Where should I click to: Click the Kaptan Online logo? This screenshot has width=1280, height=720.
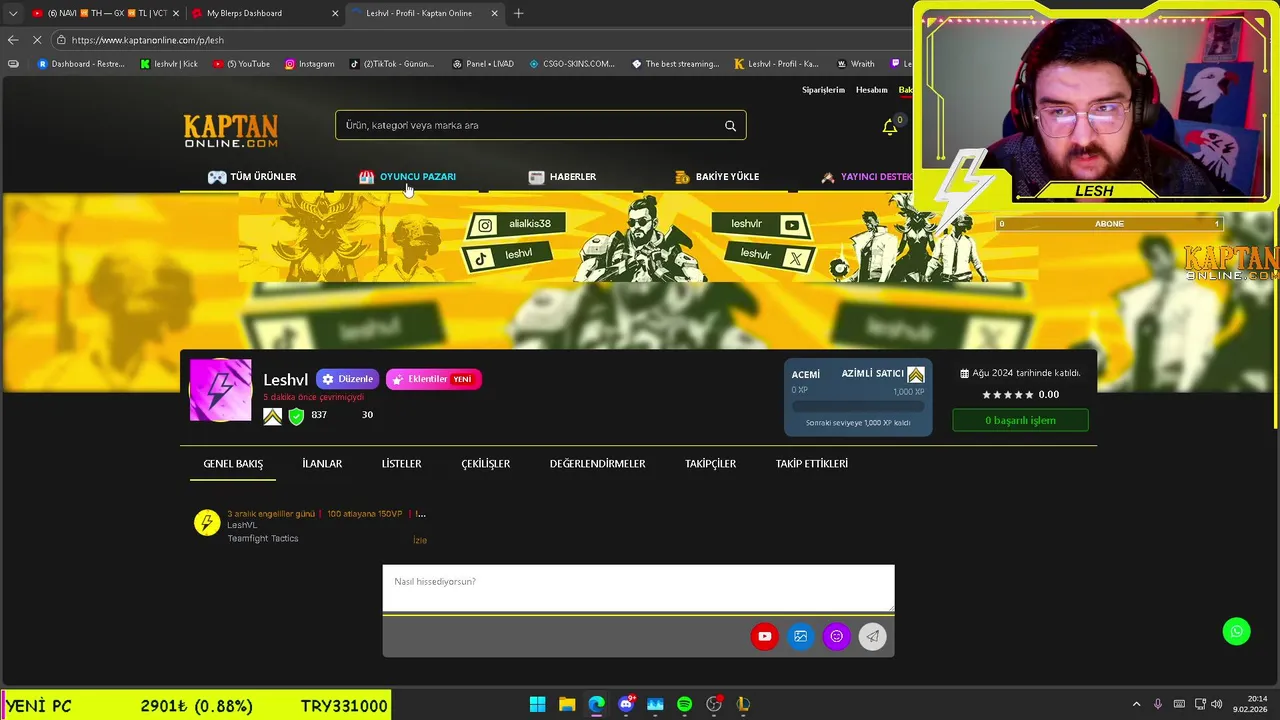click(x=231, y=130)
